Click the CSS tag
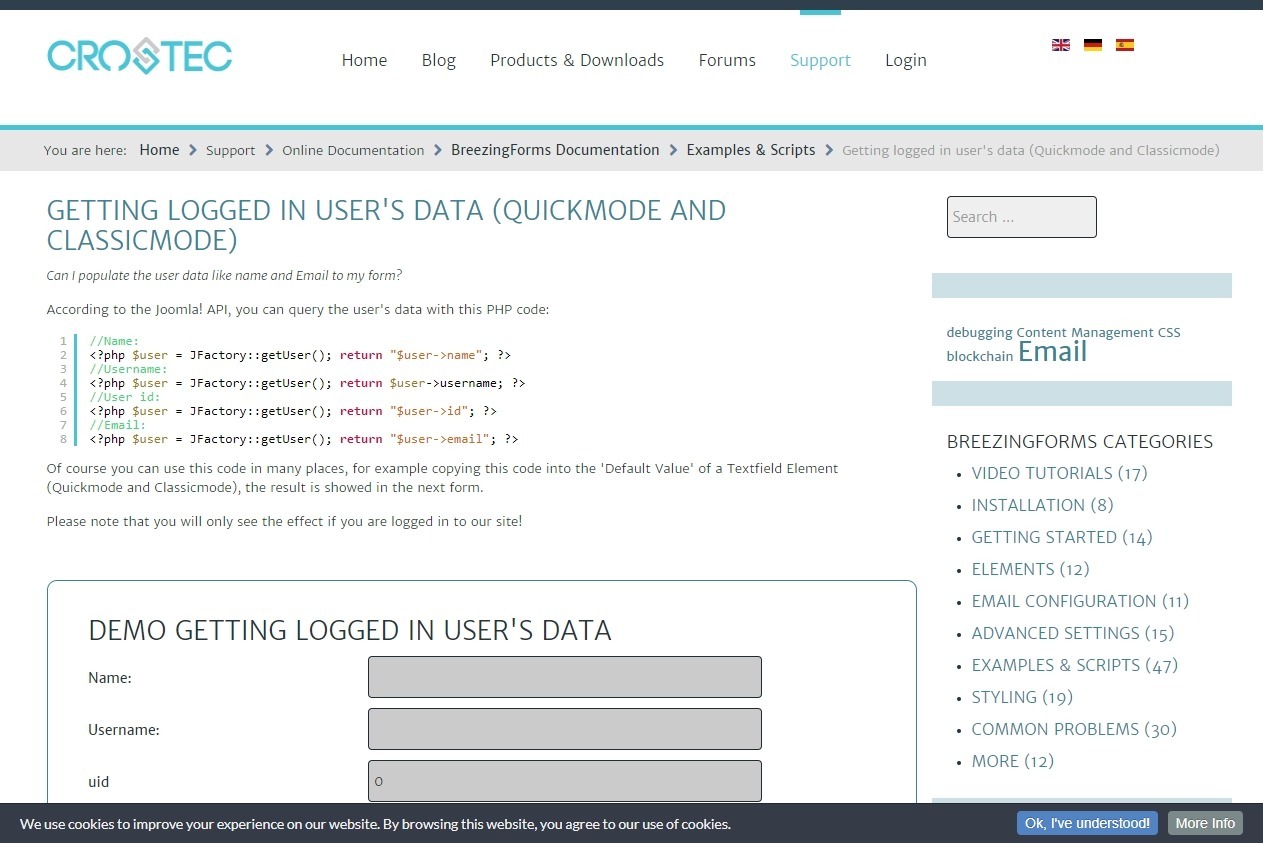The width and height of the screenshot is (1263, 843). tap(1169, 332)
